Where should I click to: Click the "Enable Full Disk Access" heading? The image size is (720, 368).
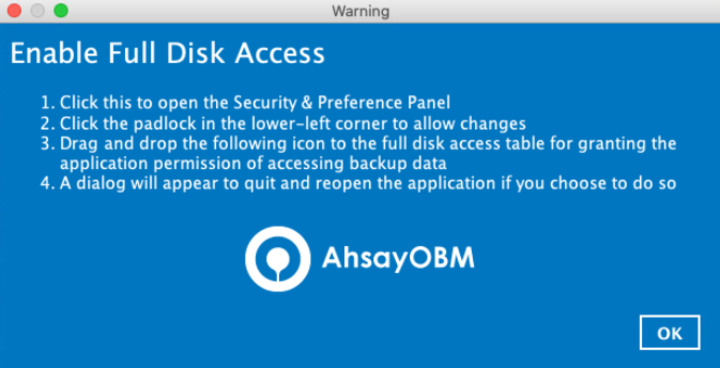(168, 54)
